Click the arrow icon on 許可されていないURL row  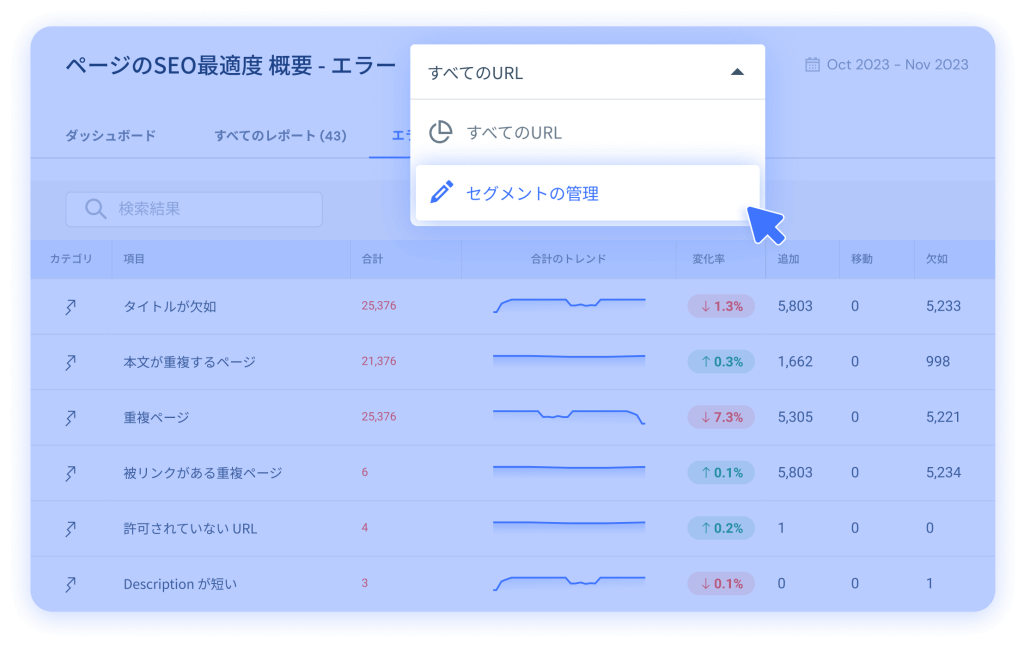[x=70, y=528]
